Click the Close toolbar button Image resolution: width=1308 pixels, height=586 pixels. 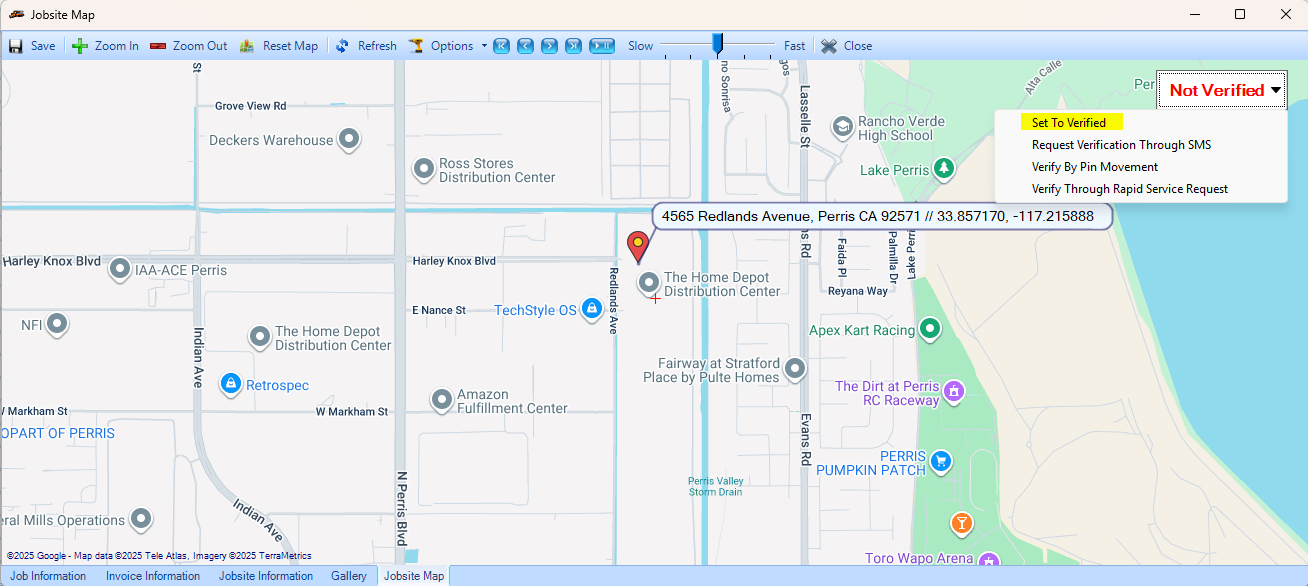[846, 46]
